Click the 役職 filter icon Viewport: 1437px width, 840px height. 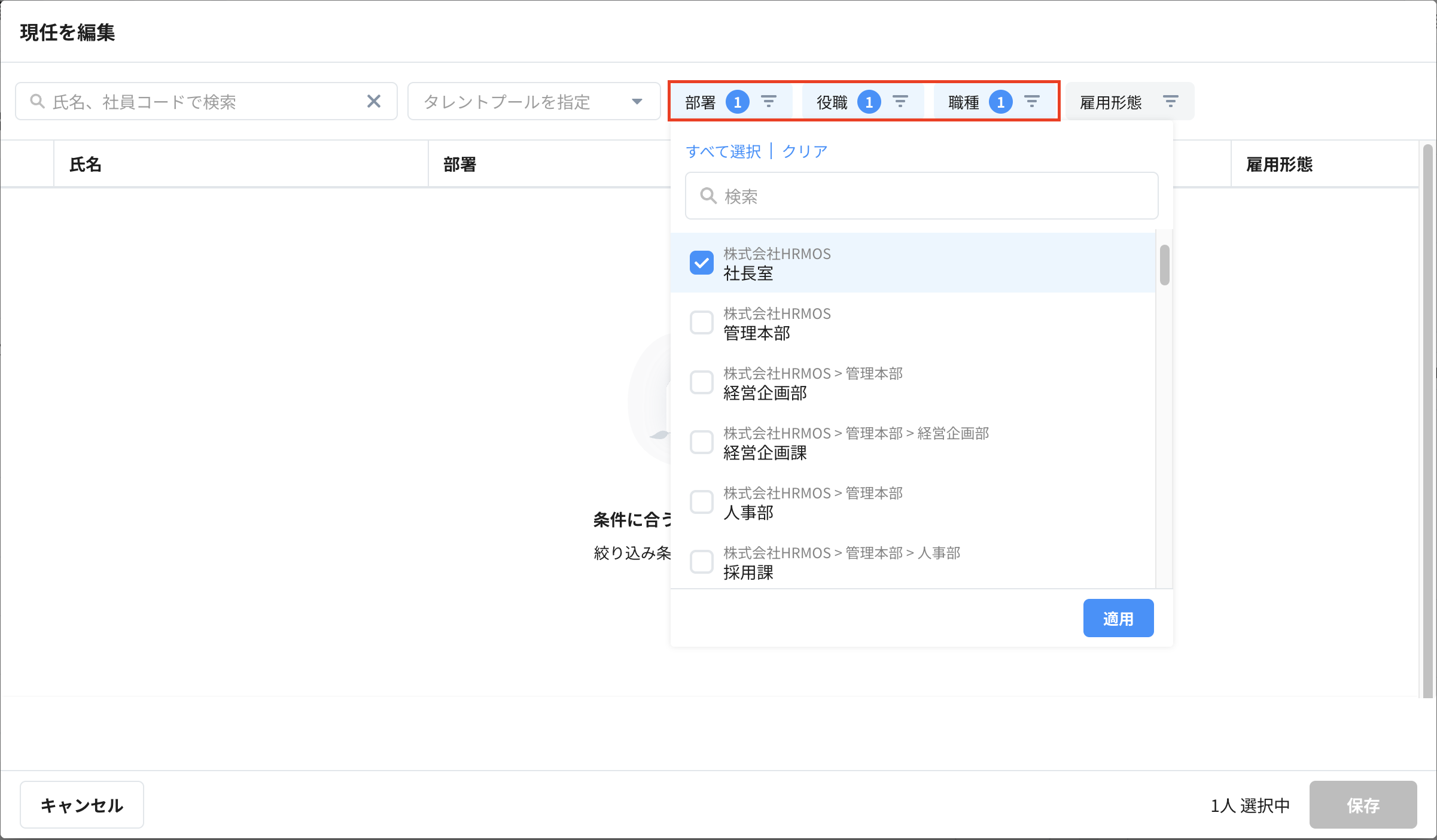(901, 101)
